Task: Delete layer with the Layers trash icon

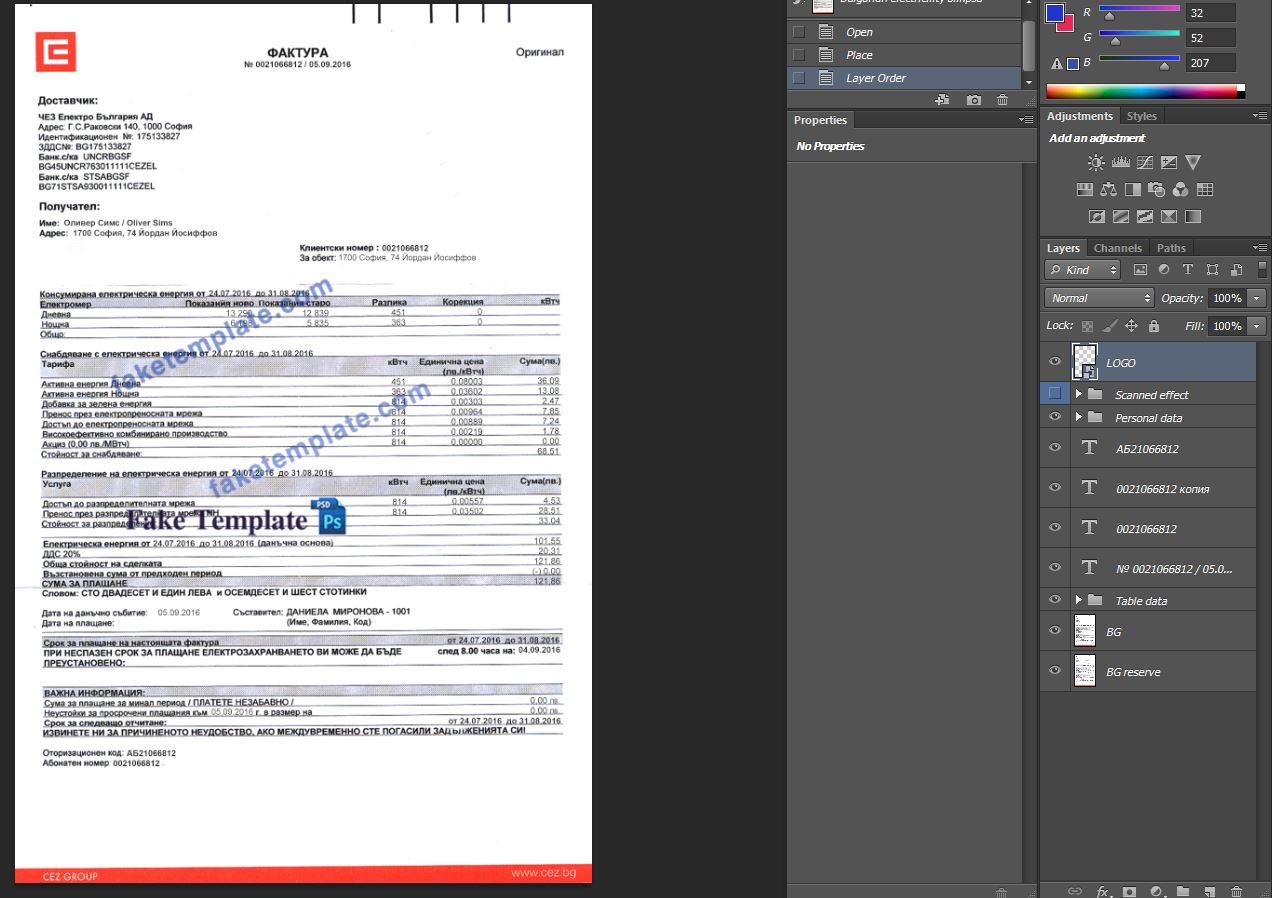Action: [x=1236, y=890]
